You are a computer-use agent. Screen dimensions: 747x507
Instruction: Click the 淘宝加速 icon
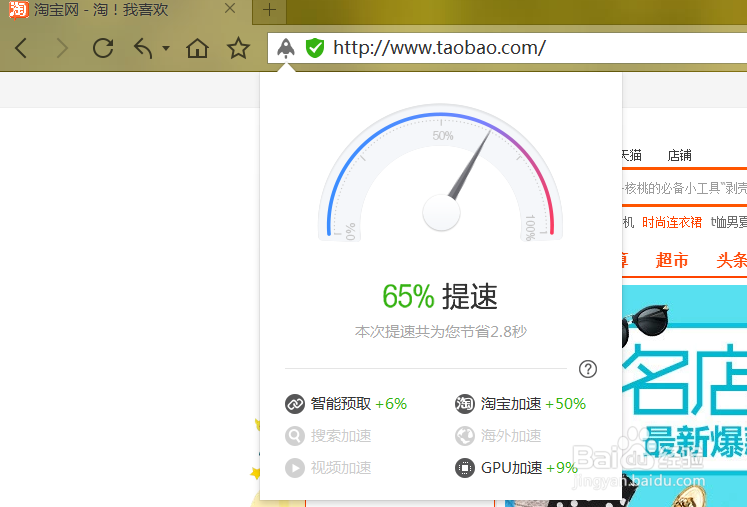click(x=465, y=404)
